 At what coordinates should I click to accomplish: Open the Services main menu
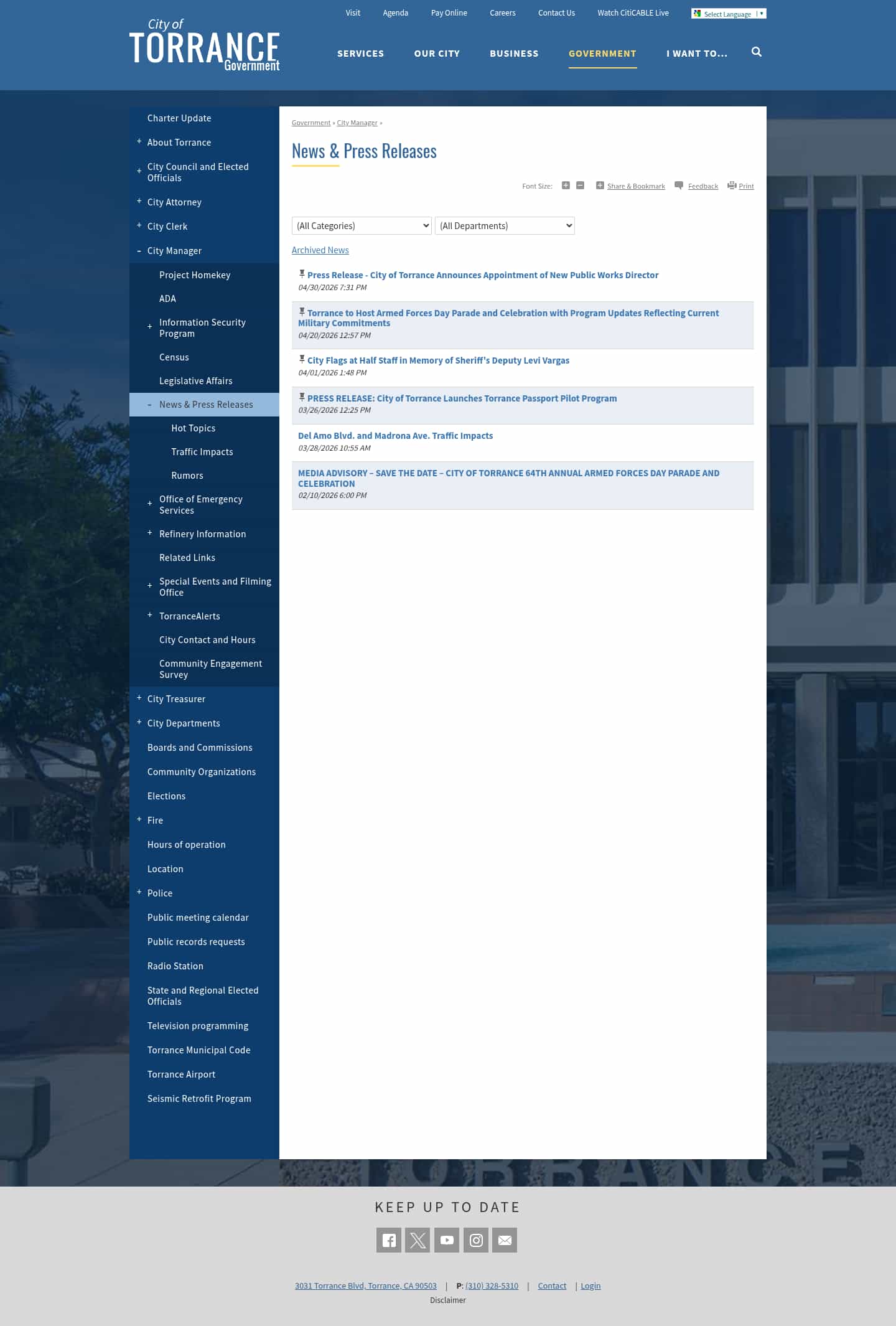361,54
